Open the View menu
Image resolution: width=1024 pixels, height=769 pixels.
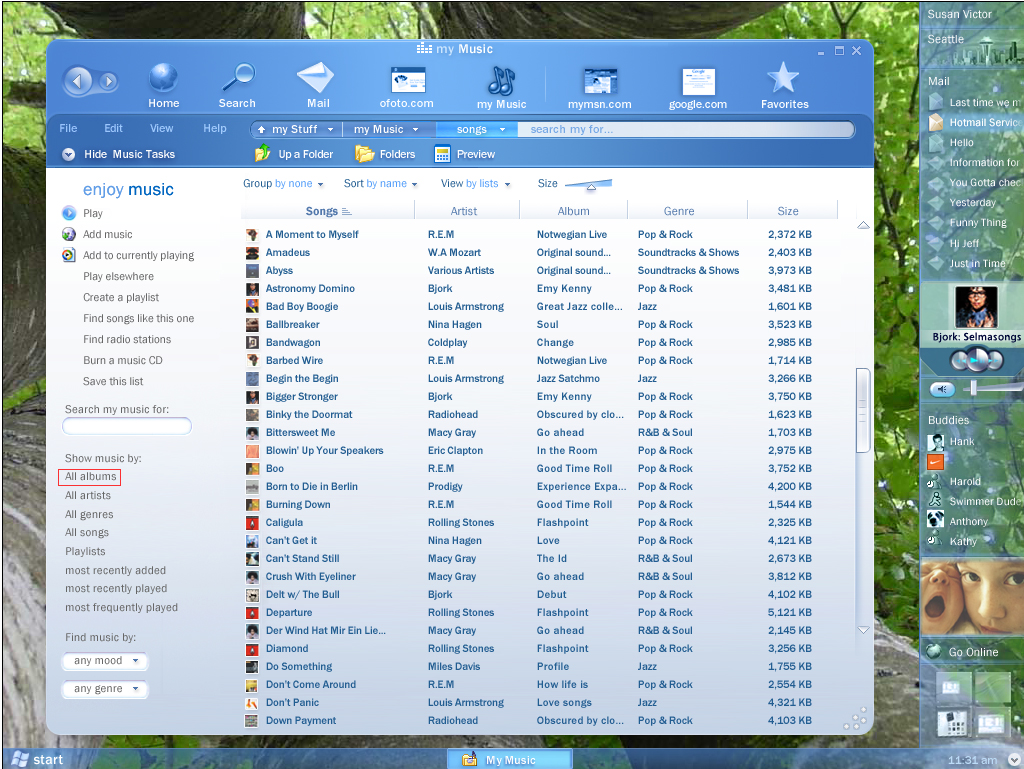pyautogui.click(x=161, y=128)
